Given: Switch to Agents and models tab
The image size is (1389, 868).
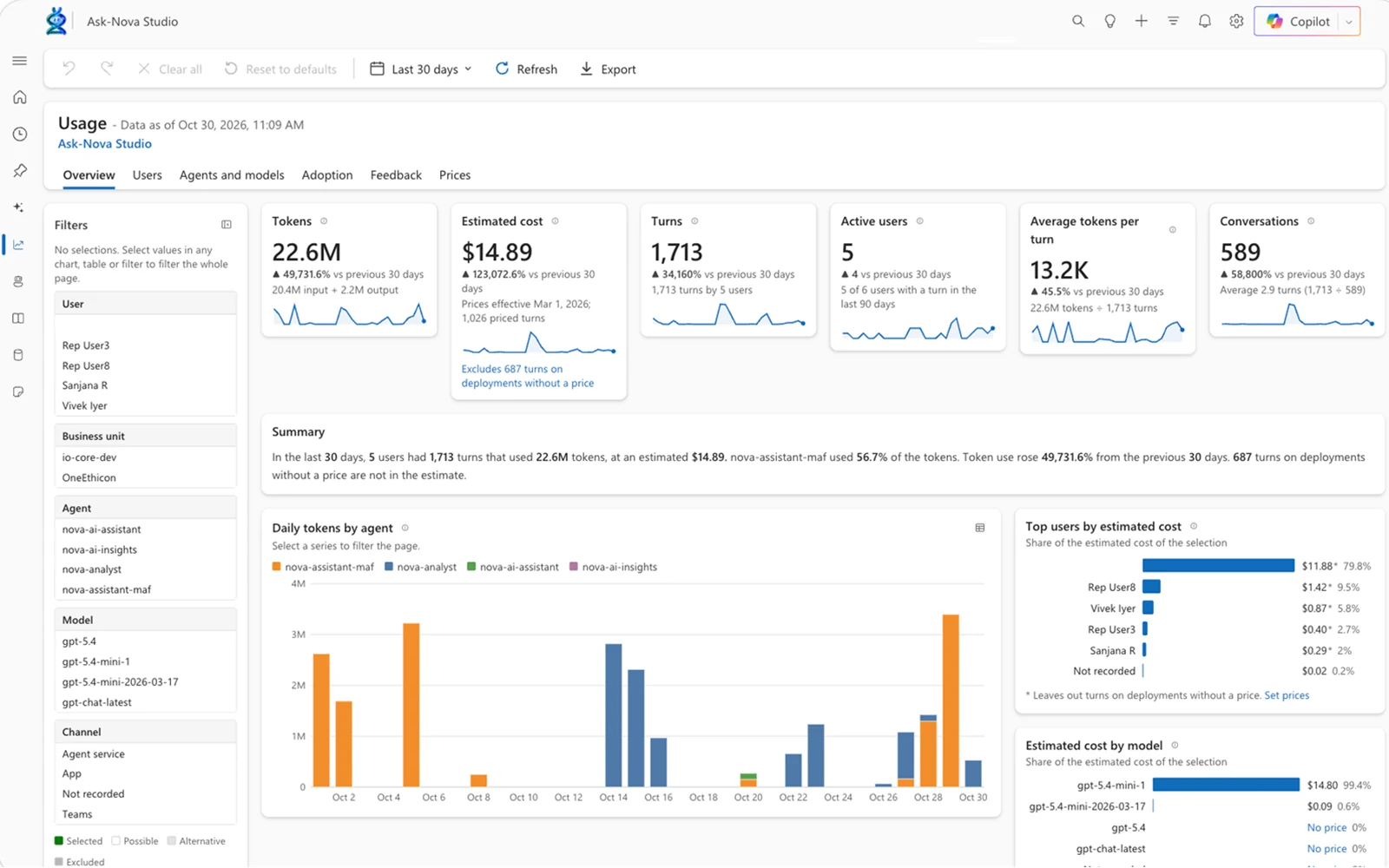Looking at the screenshot, I should (232, 175).
